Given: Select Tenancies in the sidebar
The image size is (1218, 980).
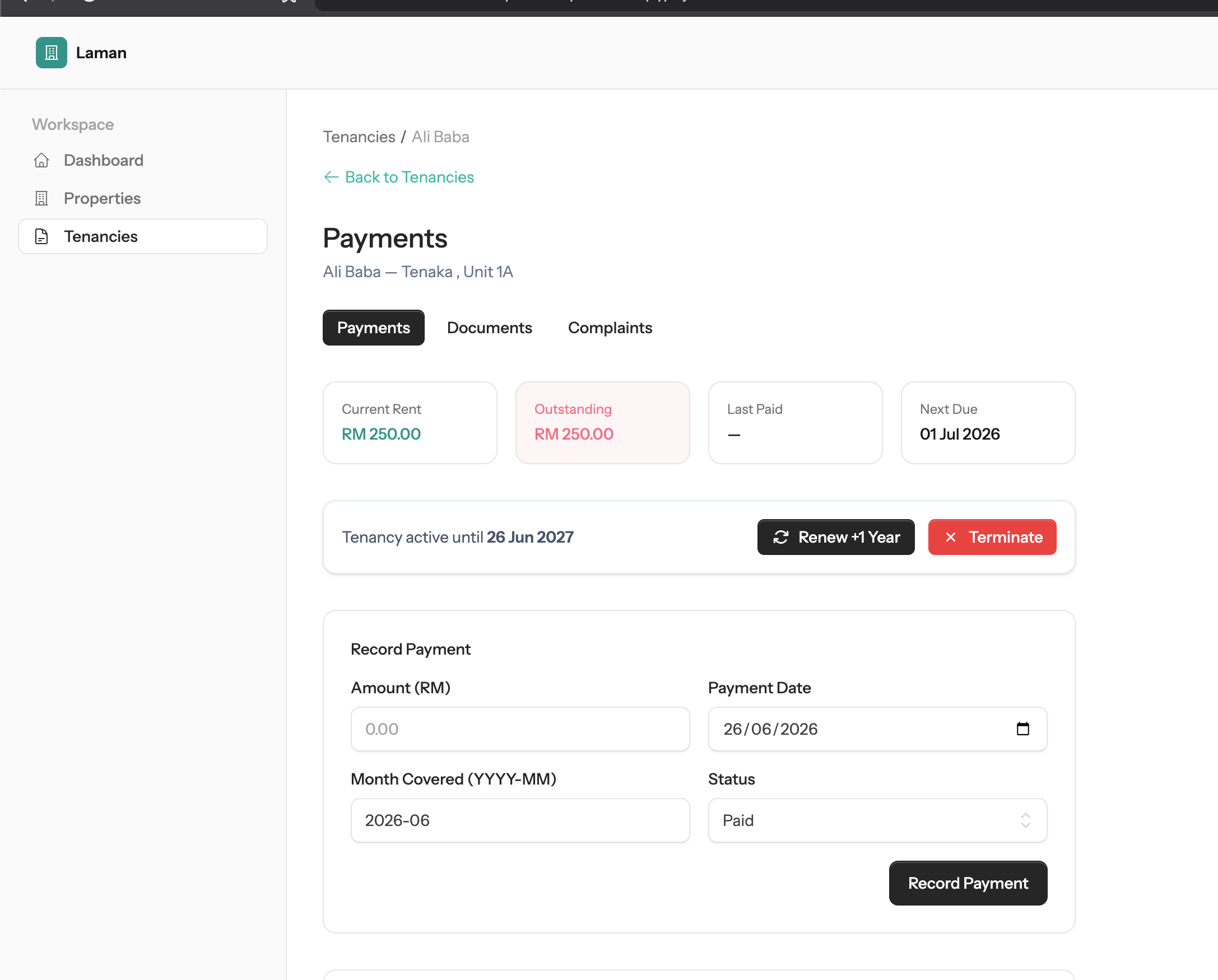Looking at the screenshot, I should (x=143, y=236).
